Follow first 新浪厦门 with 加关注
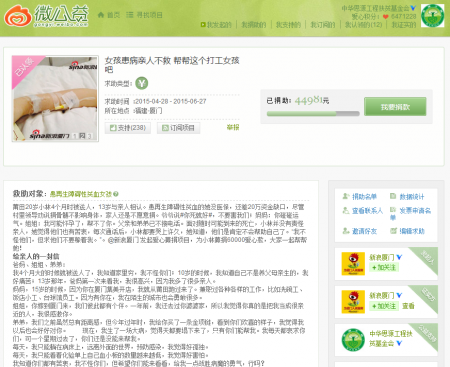 tap(384, 267)
